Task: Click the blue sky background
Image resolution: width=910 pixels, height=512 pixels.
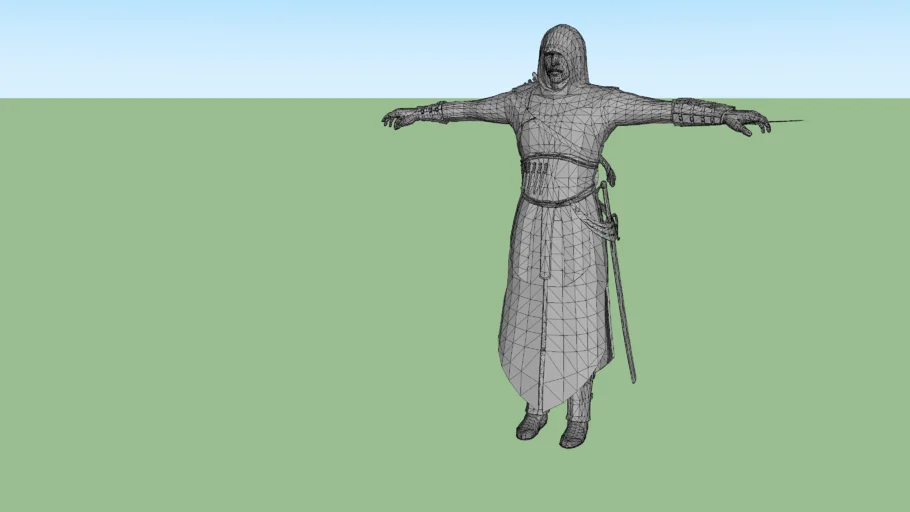Action: (x=200, y=45)
